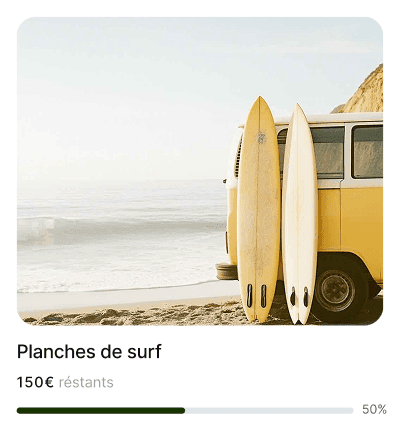The image size is (400, 436).
Task: Select the 150€ remaining amount
Action: (x=35, y=382)
